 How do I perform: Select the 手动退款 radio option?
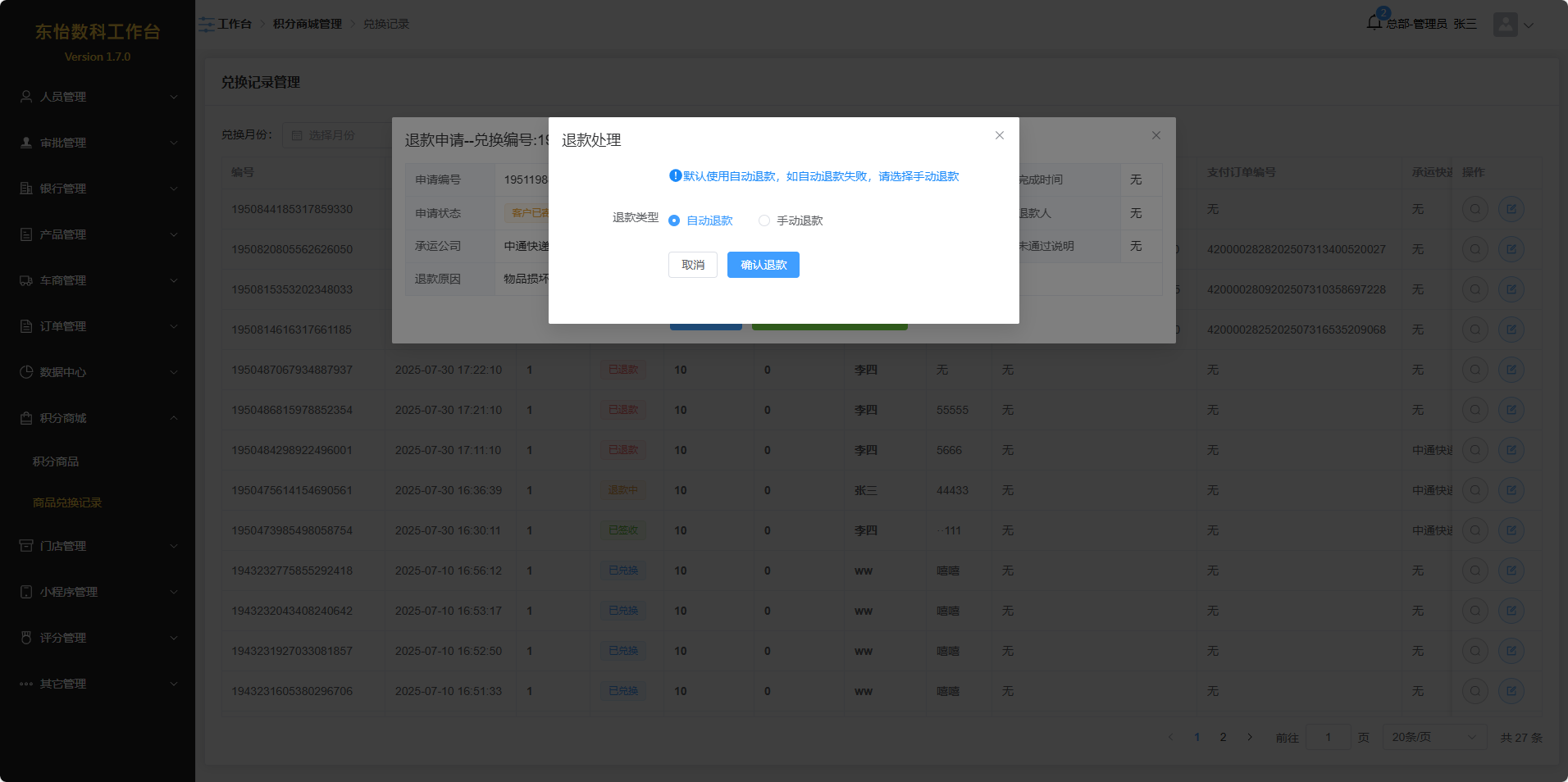point(764,221)
